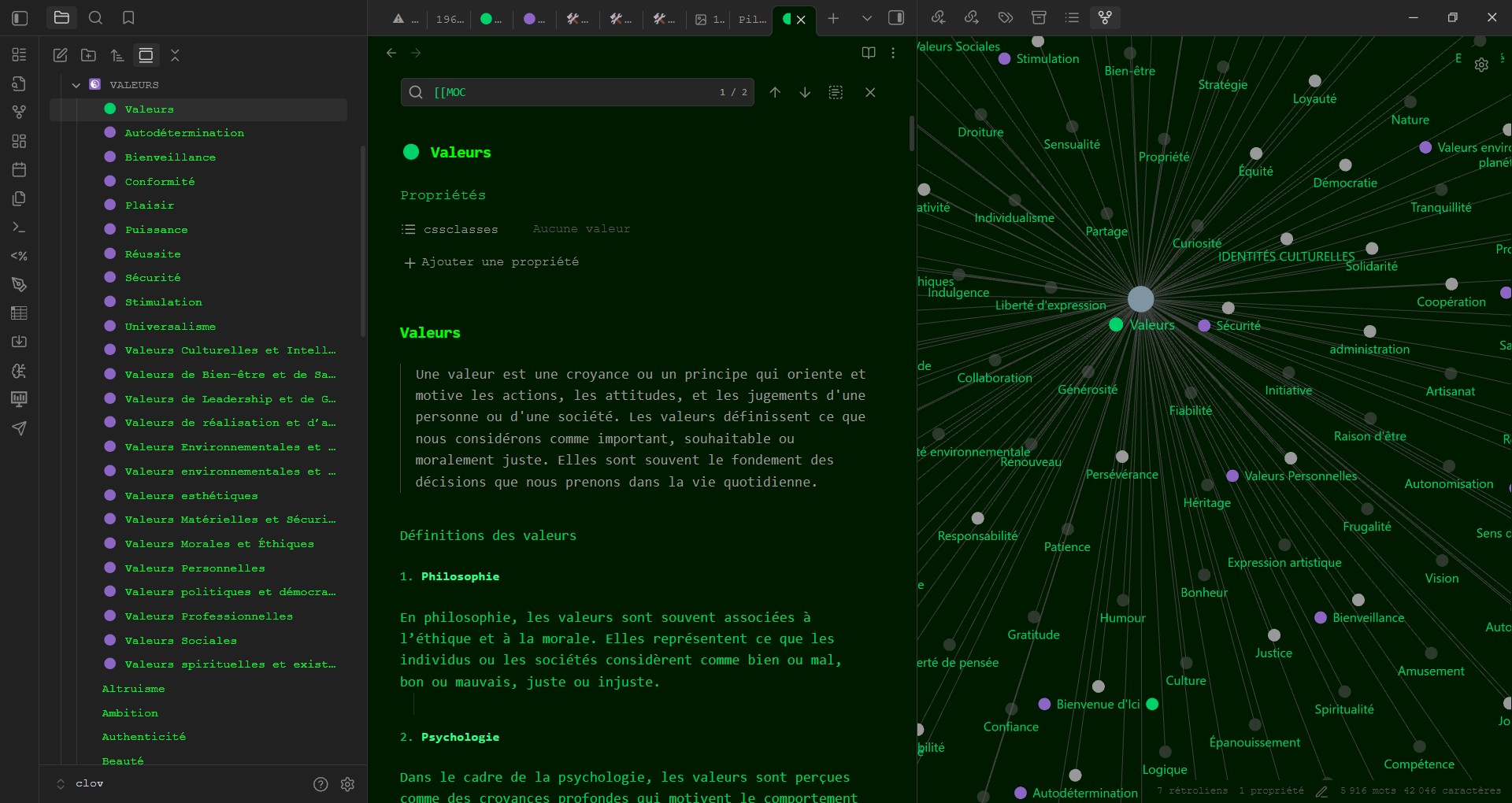
Task: Open graph view settings gear
Action: click(1481, 65)
